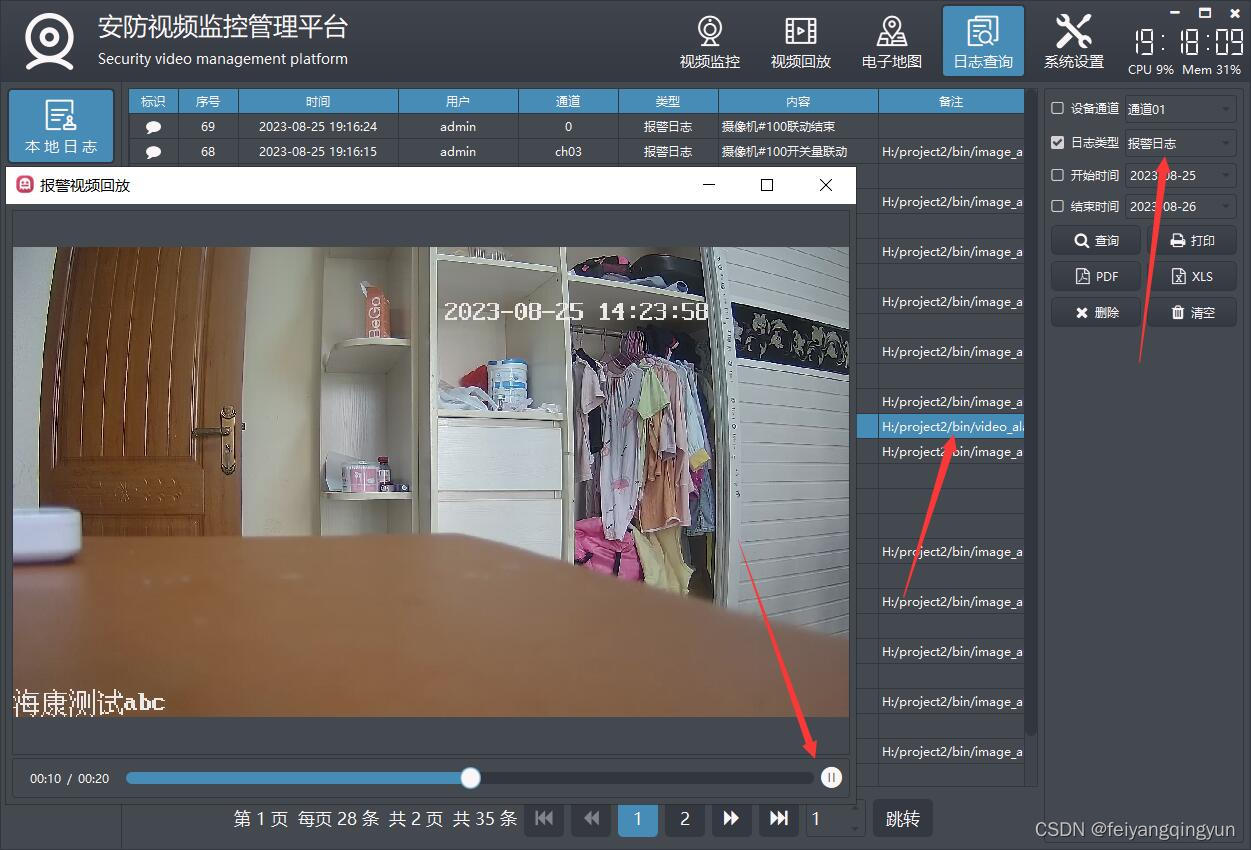This screenshot has height=850, width=1251.
Task: Select the 日志查询 log query module
Action: [982, 40]
